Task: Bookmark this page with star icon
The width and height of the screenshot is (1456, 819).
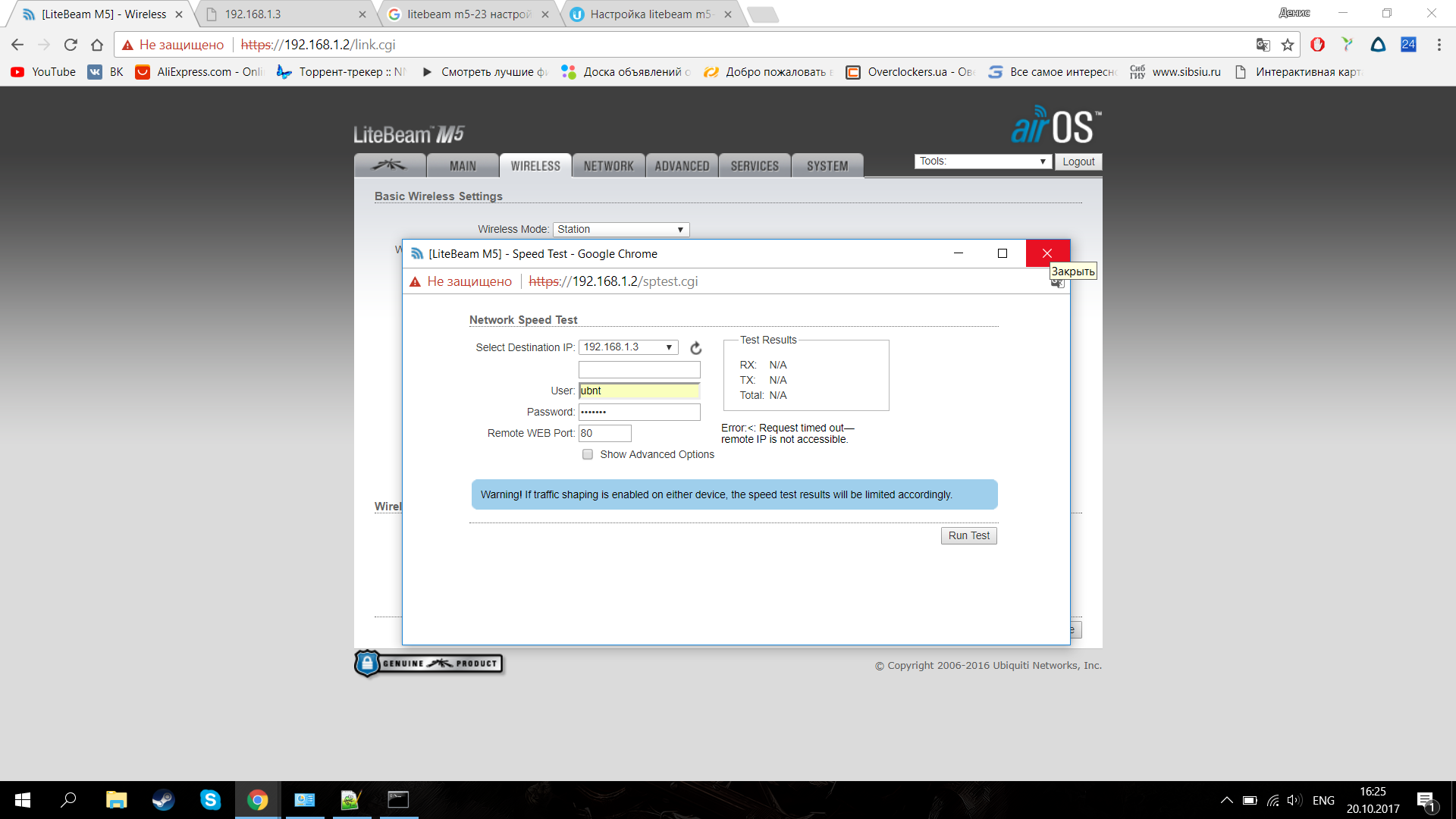Action: (1288, 45)
